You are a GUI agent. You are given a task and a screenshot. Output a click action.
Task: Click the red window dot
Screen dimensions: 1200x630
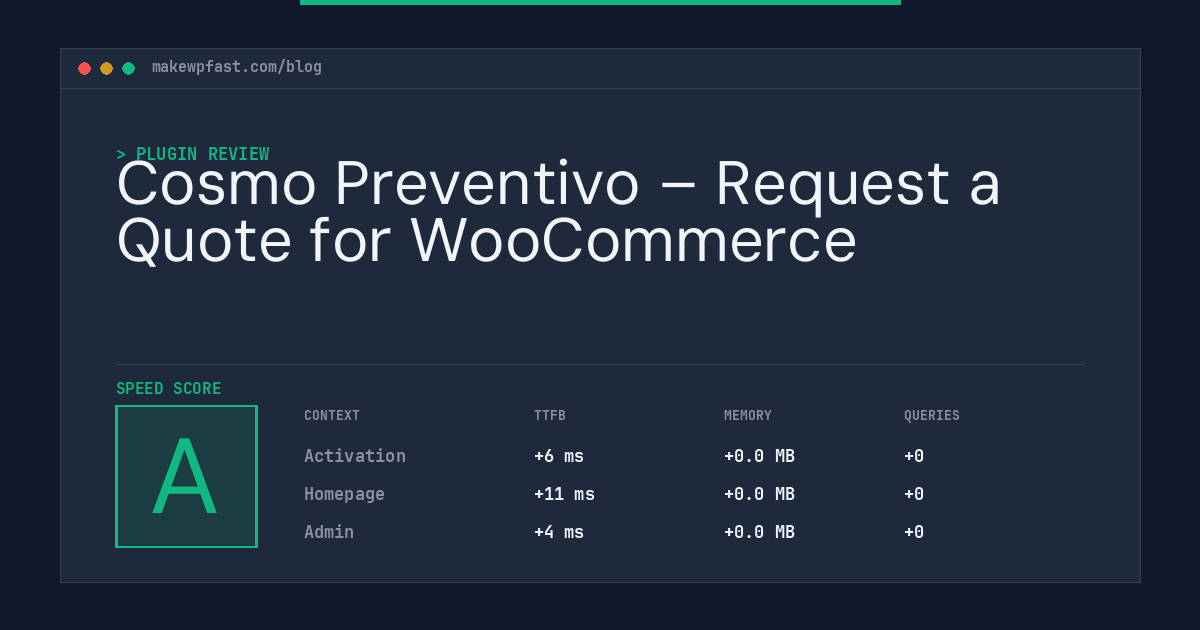(x=84, y=68)
